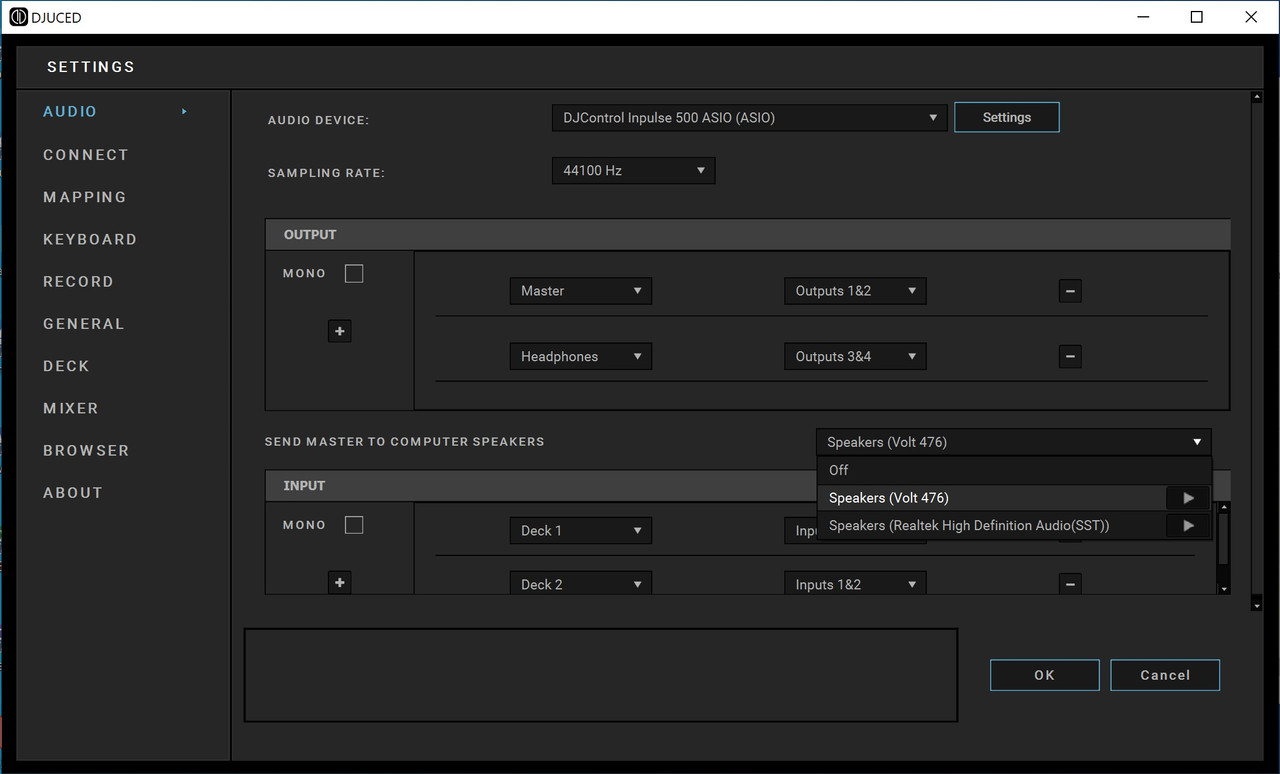This screenshot has height=774, width=1280.
Task: Open the Inputs 1&2 dropdown for Deck 2
Action: [x=855, y=584]
